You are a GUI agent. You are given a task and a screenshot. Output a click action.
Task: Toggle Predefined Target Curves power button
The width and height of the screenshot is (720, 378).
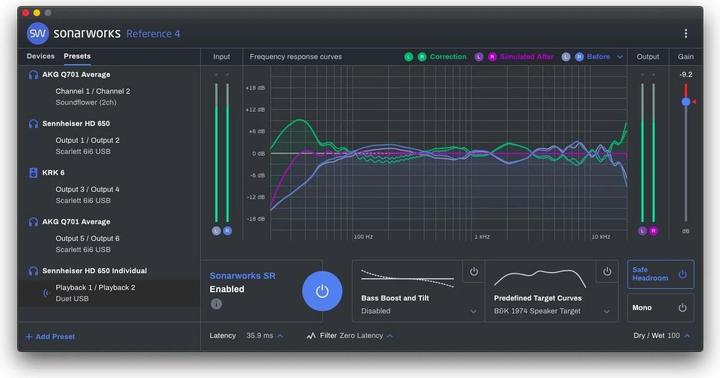tap(607, 272)
